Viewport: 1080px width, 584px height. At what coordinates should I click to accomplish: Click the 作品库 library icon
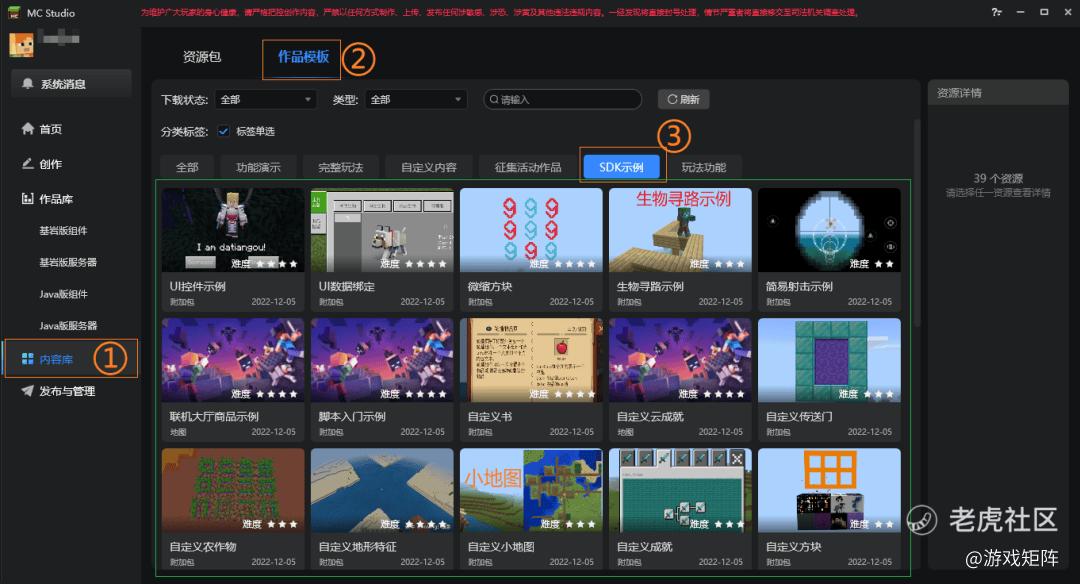pos(28,198)
